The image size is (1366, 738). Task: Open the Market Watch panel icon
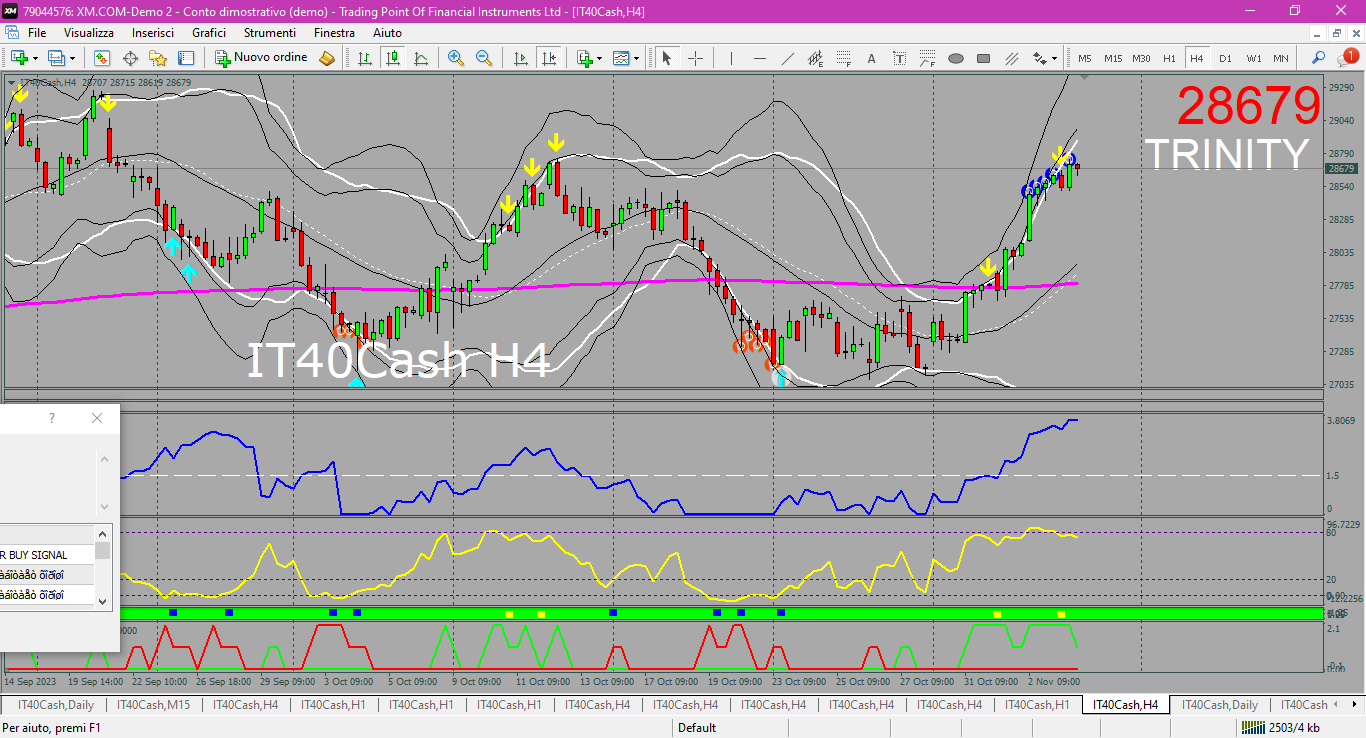point(101,58)
